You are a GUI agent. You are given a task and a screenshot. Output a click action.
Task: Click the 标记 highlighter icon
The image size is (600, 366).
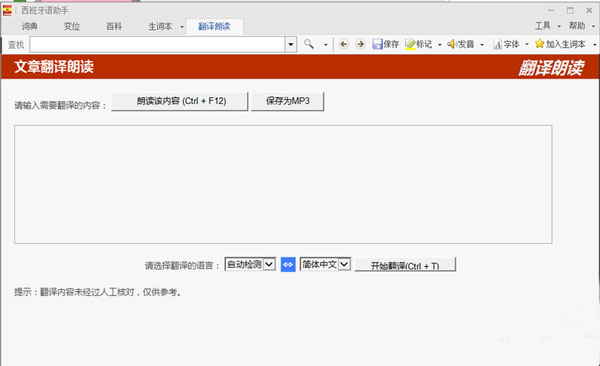click(410, 44)
